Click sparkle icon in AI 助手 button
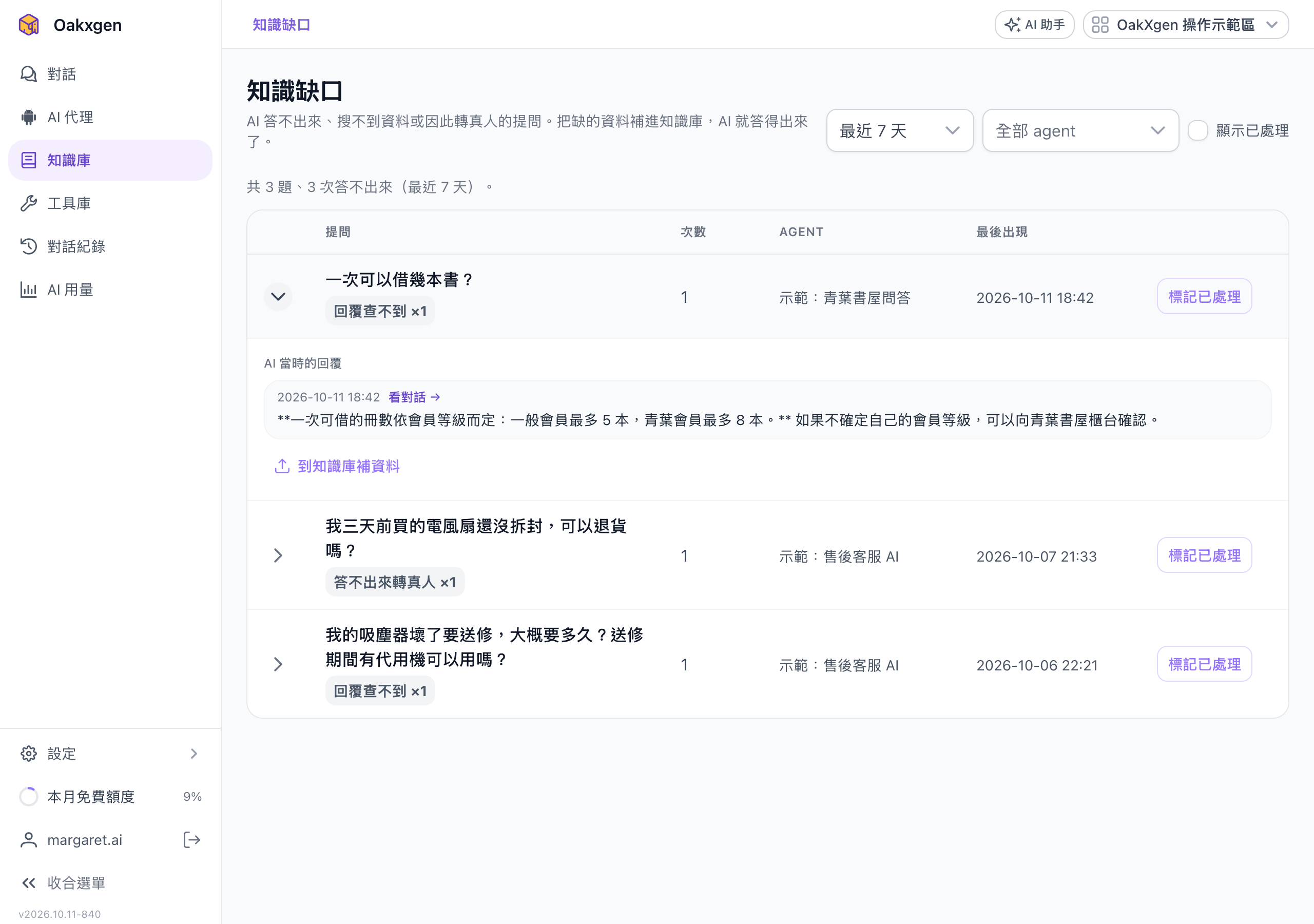 coord(1012,25)
